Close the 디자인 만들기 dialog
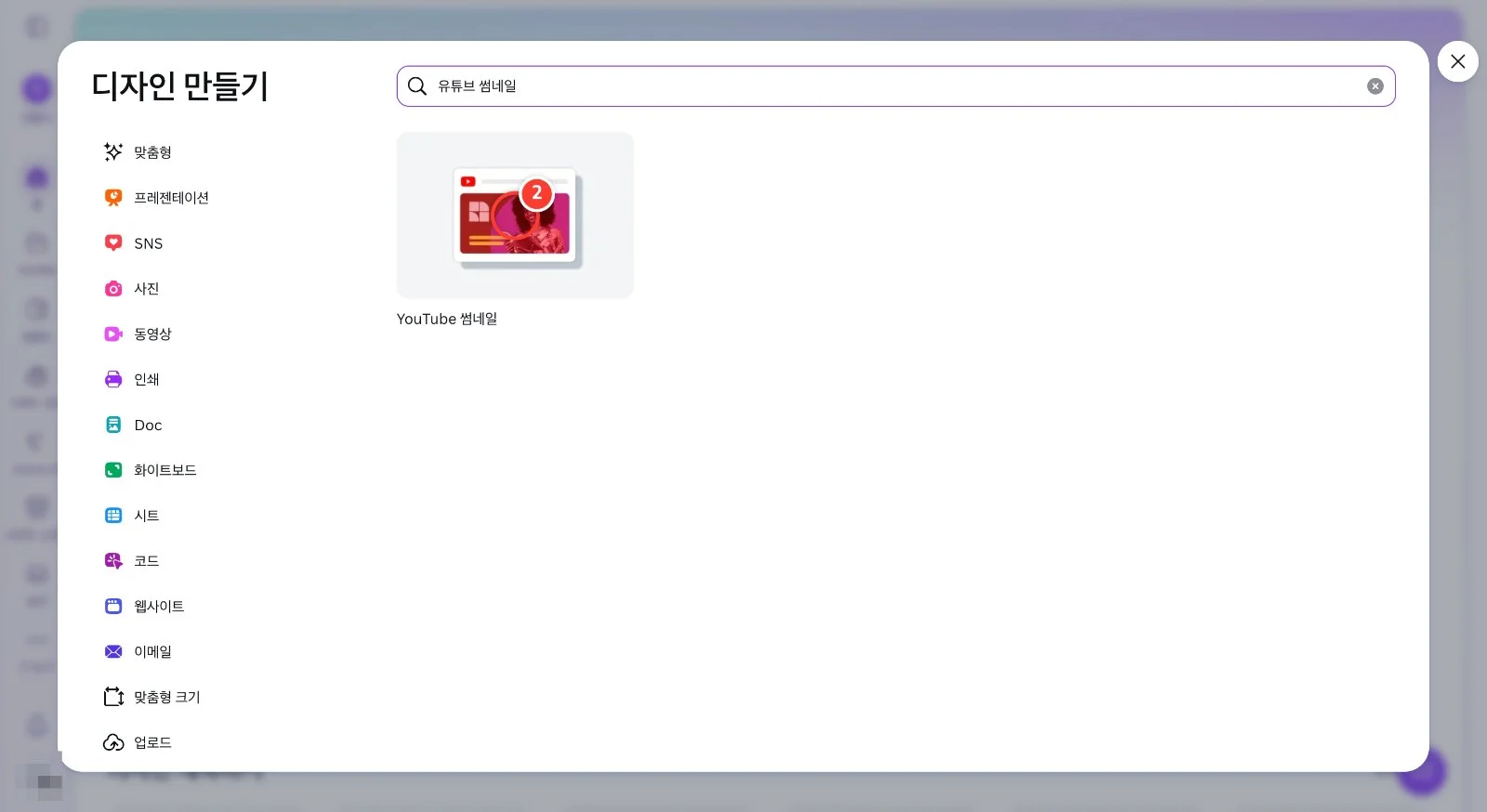This screenshot has height=812, width=1487. pyautogui.click(x=1458, y=61)
